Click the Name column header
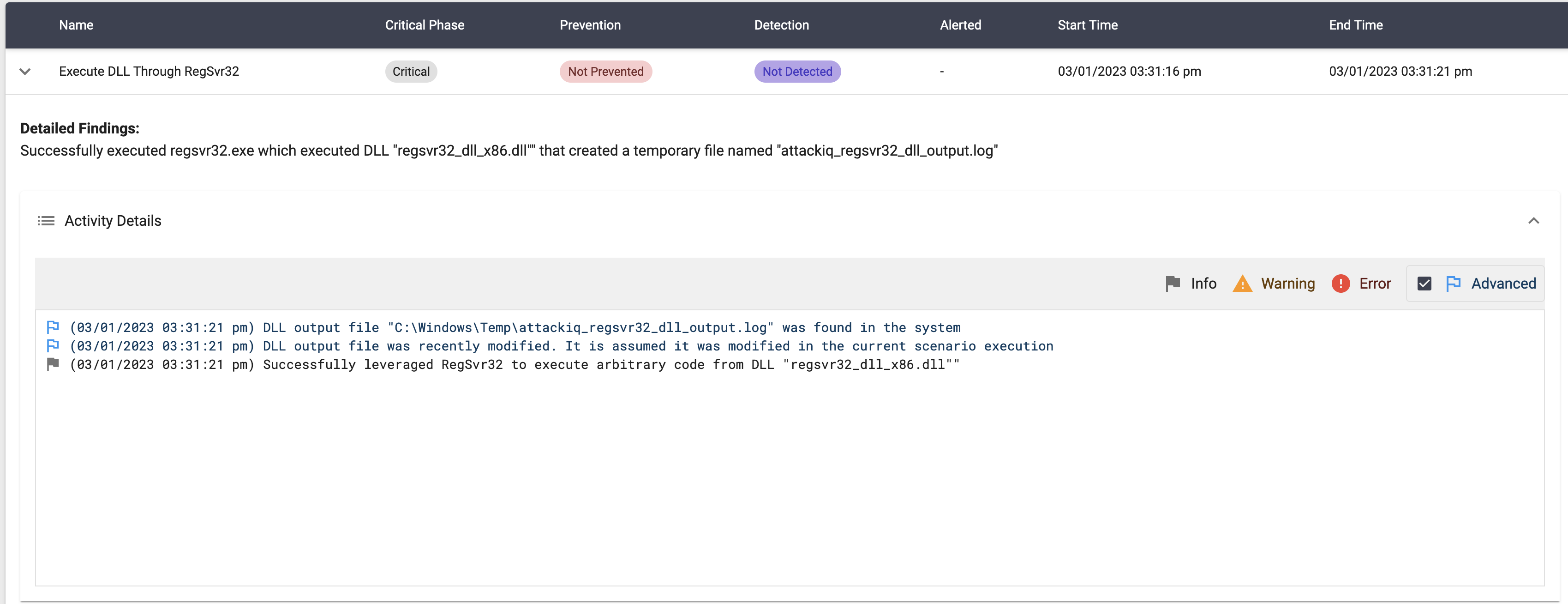This screenshot has height=604, width=1568. click(76, 25)
